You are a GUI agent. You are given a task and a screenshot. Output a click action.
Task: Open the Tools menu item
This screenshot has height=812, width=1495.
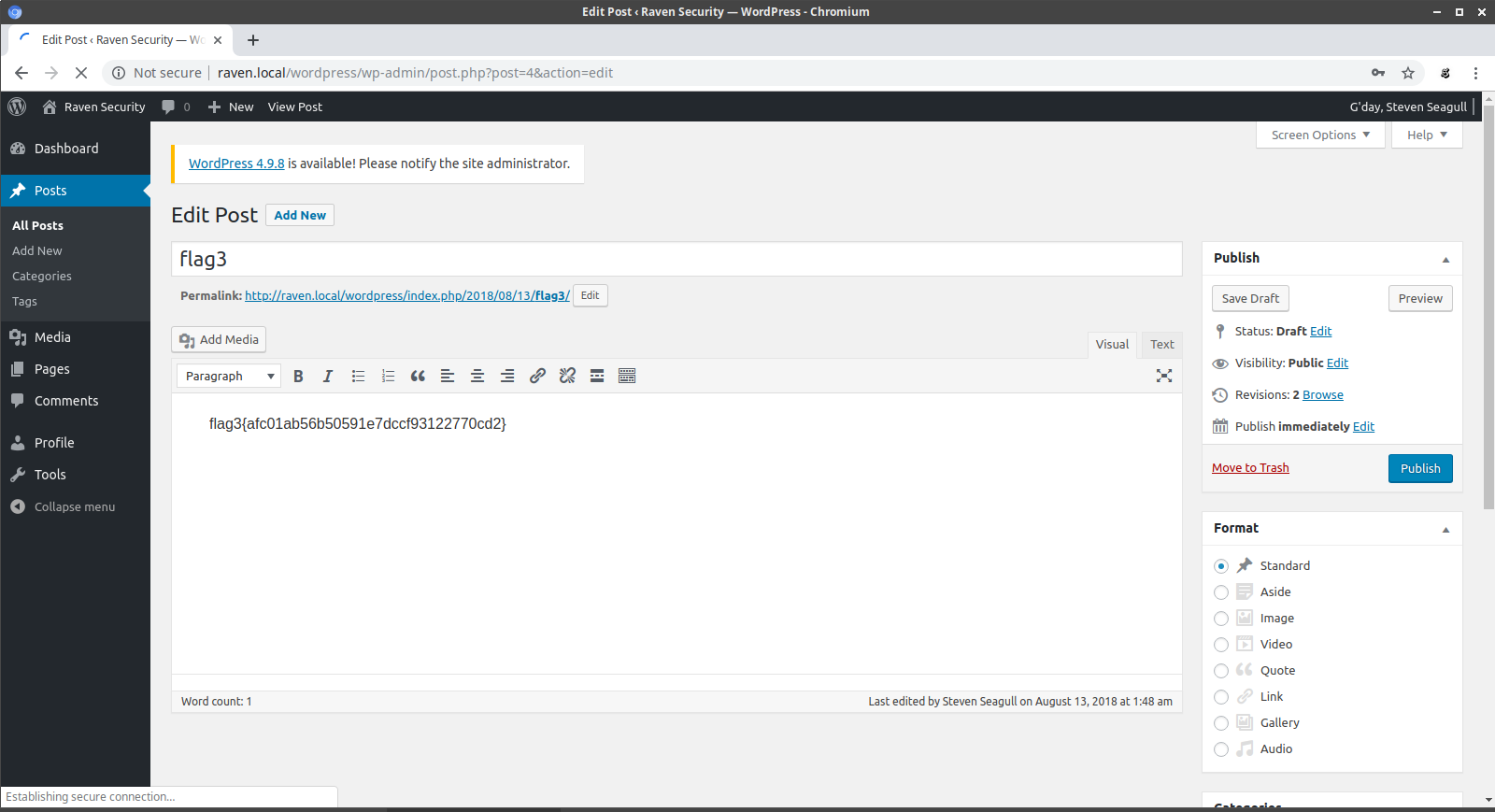click(75, 475)
